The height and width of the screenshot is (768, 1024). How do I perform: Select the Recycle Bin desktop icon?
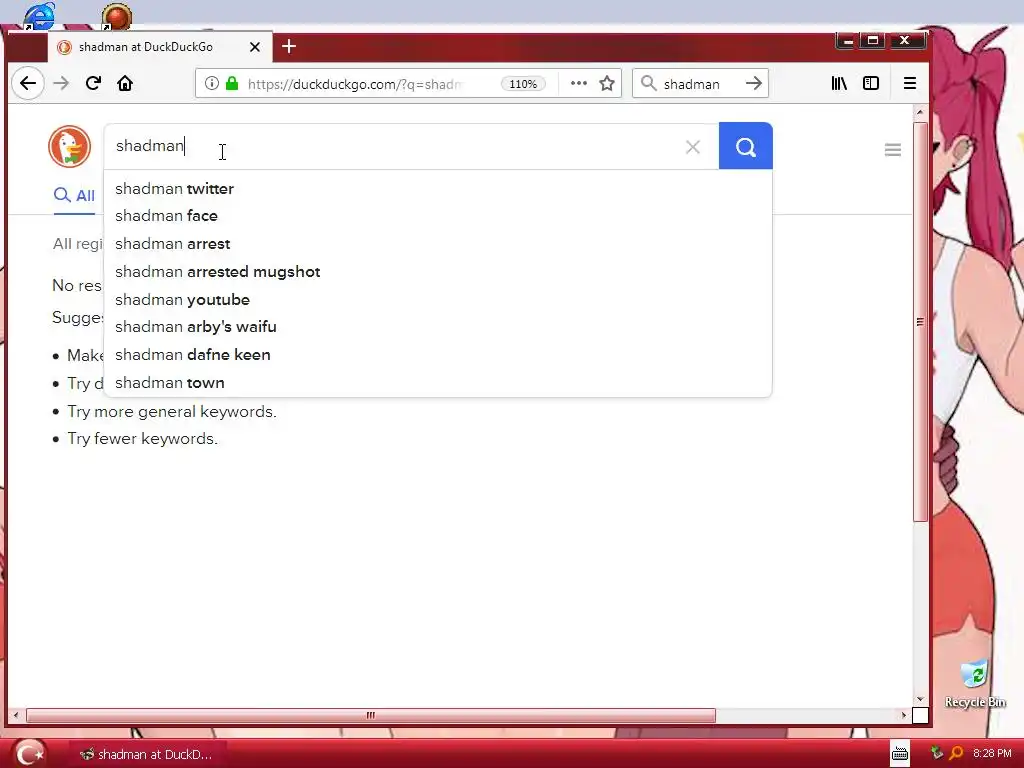click(x=975, y=684)
